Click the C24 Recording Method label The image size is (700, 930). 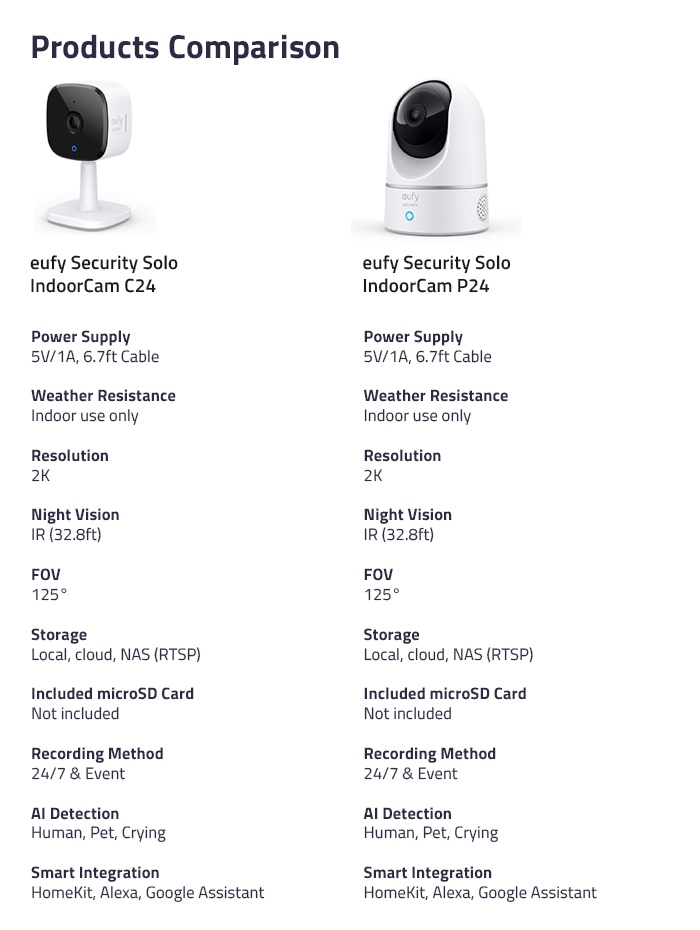[97, 754]
